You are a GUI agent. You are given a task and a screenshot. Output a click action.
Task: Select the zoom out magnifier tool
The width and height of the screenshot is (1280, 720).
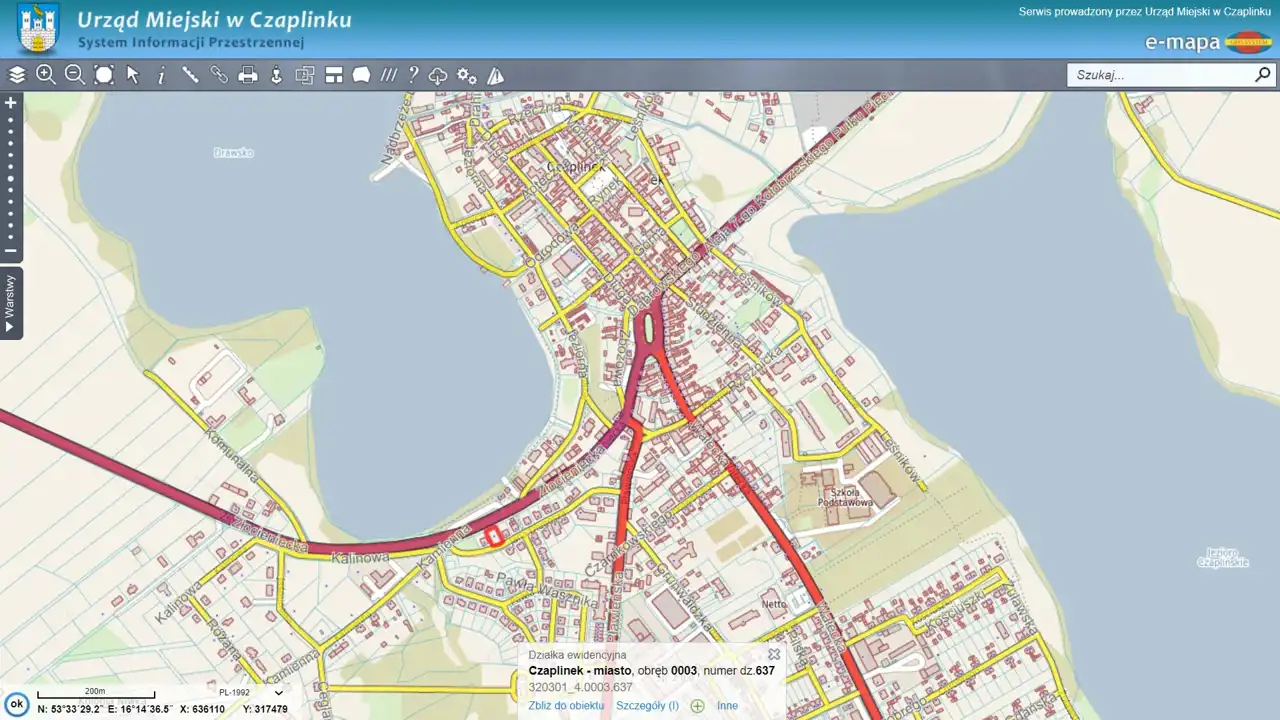pos(75,75)
